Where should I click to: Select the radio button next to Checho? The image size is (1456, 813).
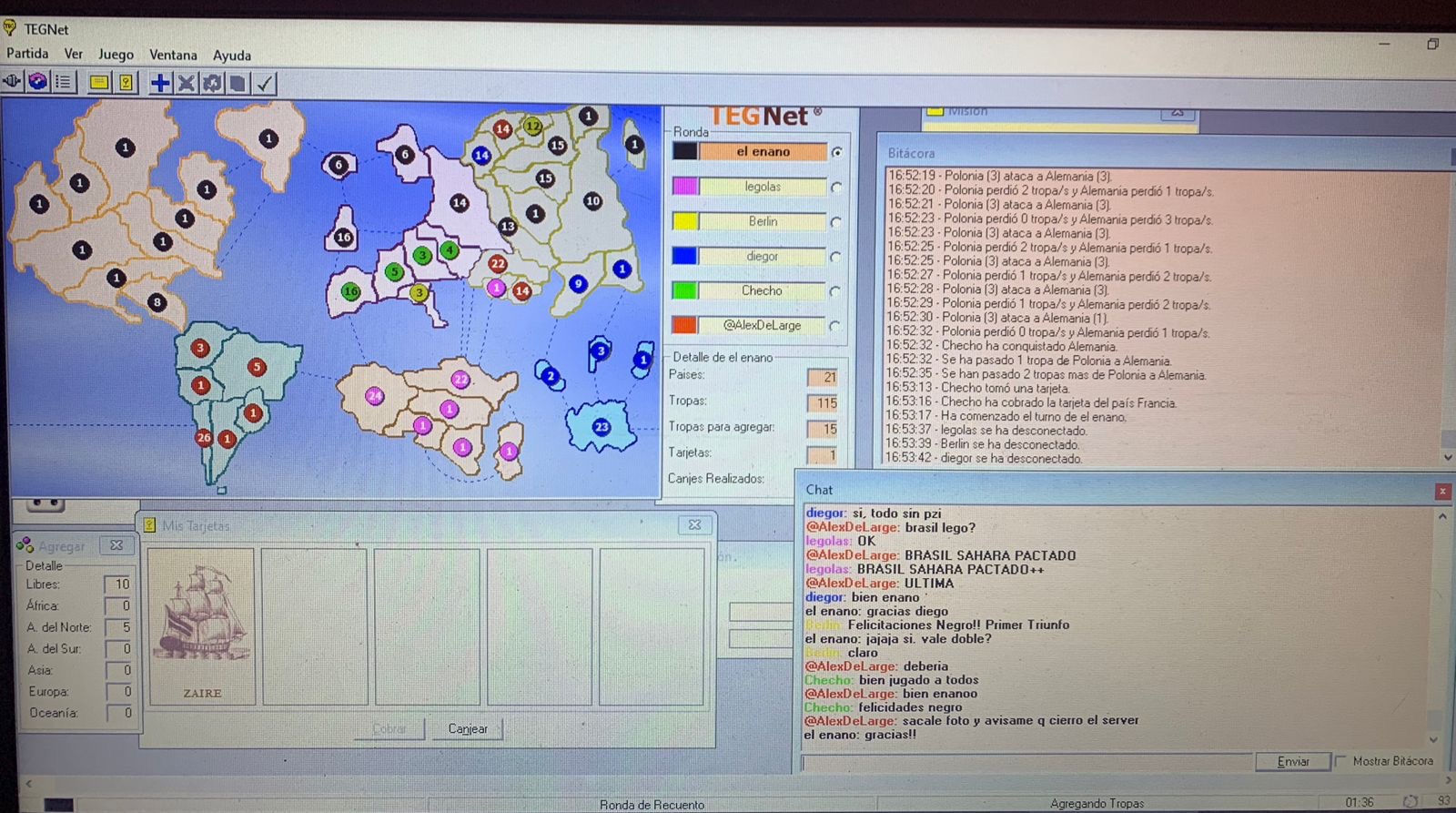(836, 292)
